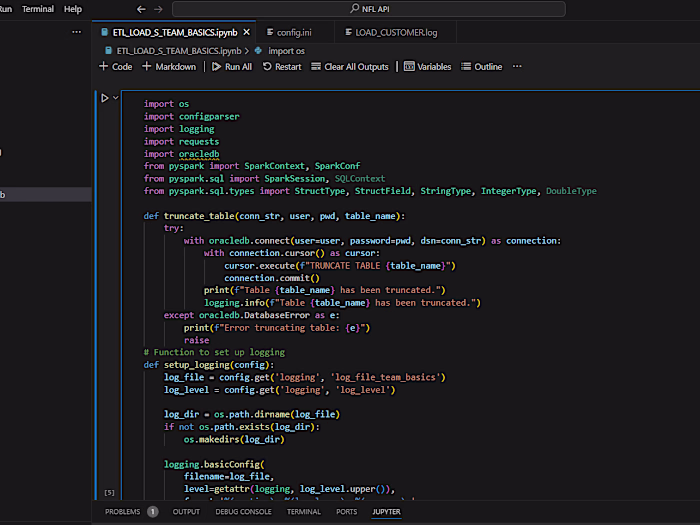
Task: Click the Run All notebook button
Action: coord(230,67)
